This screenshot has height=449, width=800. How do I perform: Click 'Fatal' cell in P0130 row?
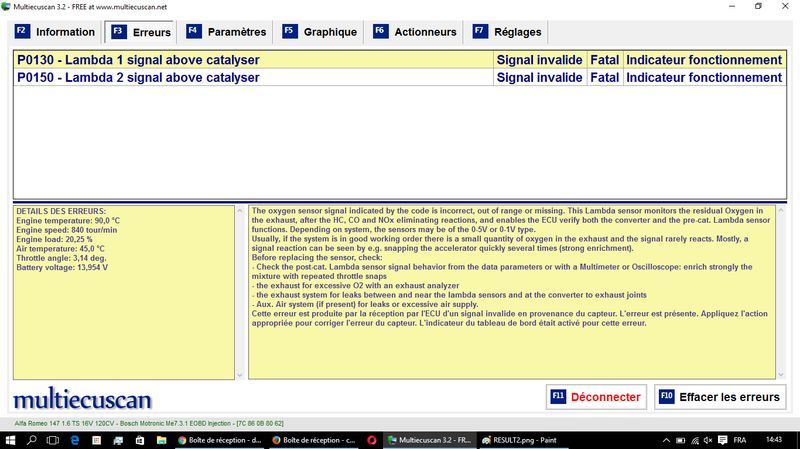tap(605, 60)
